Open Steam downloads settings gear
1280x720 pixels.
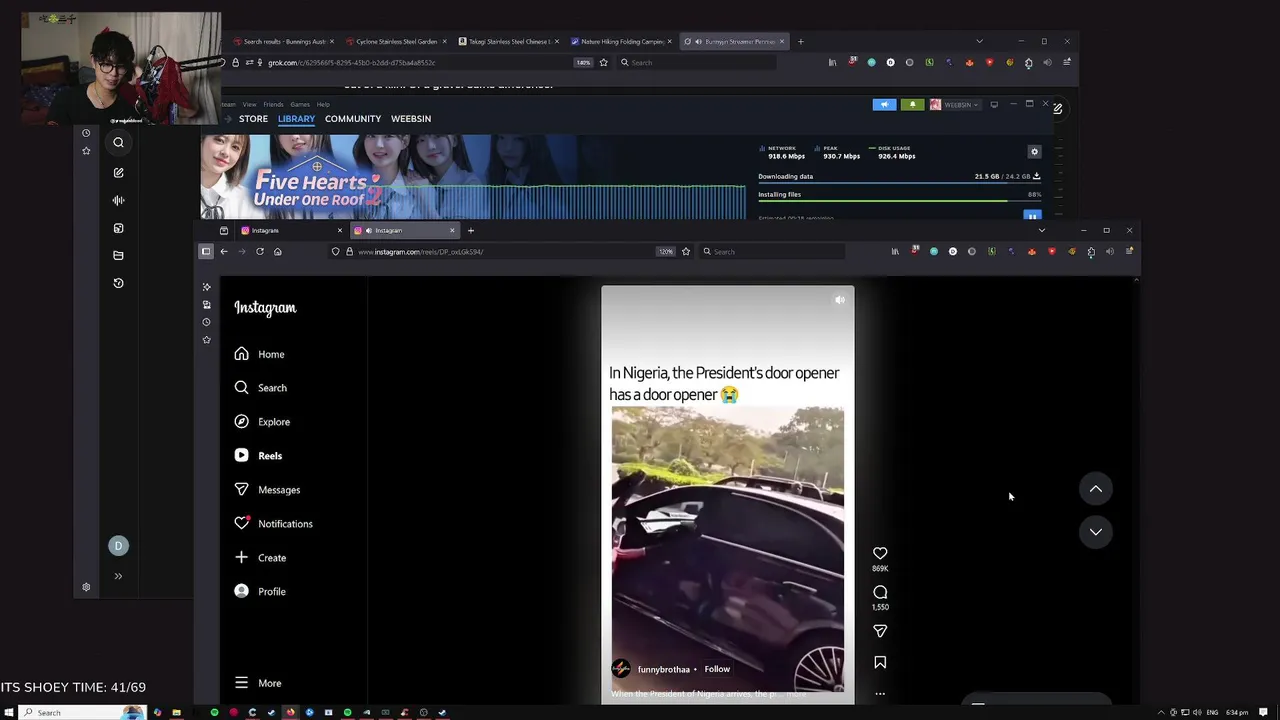tap(1035, 152)
